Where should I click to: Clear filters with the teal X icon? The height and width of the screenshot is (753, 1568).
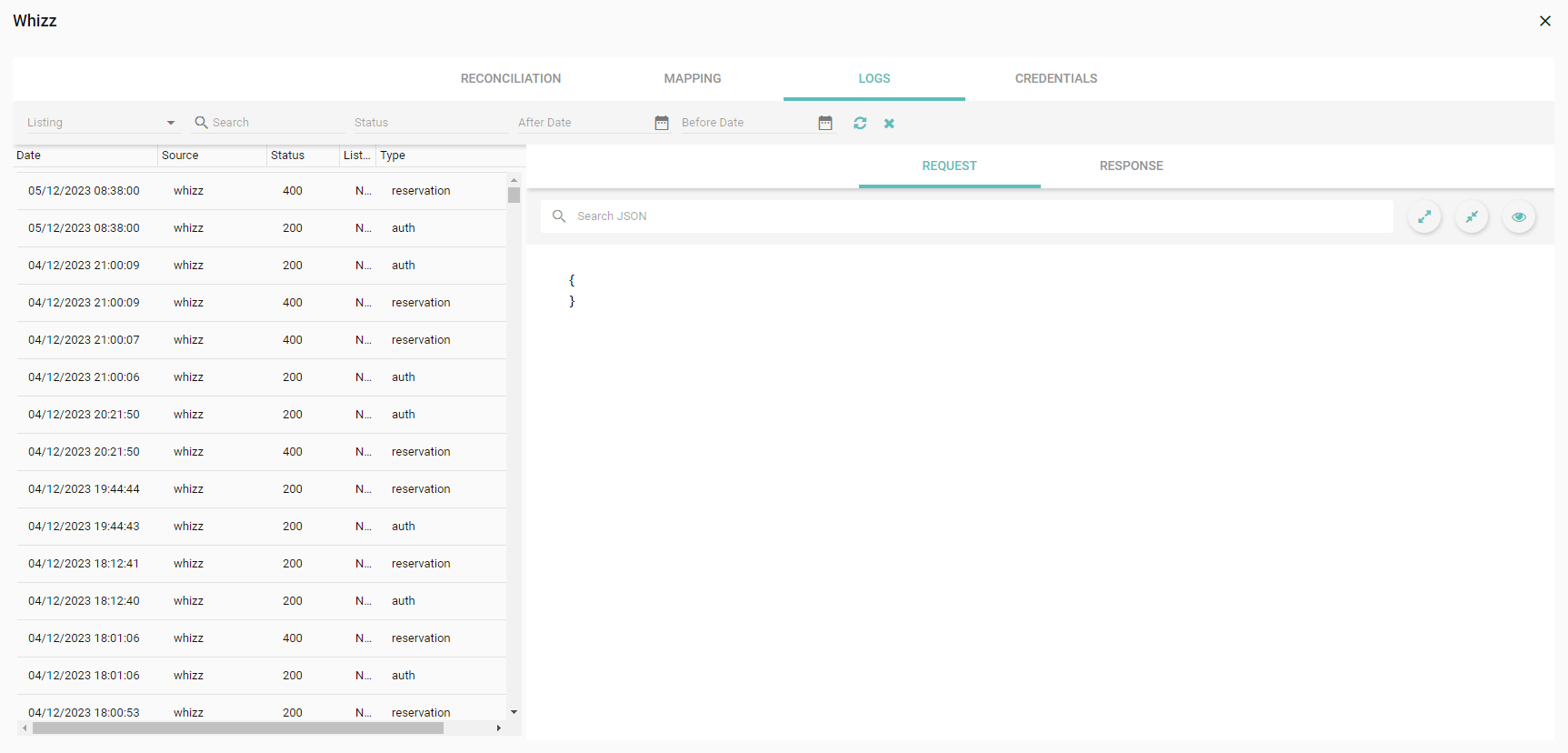click(889, 124)
